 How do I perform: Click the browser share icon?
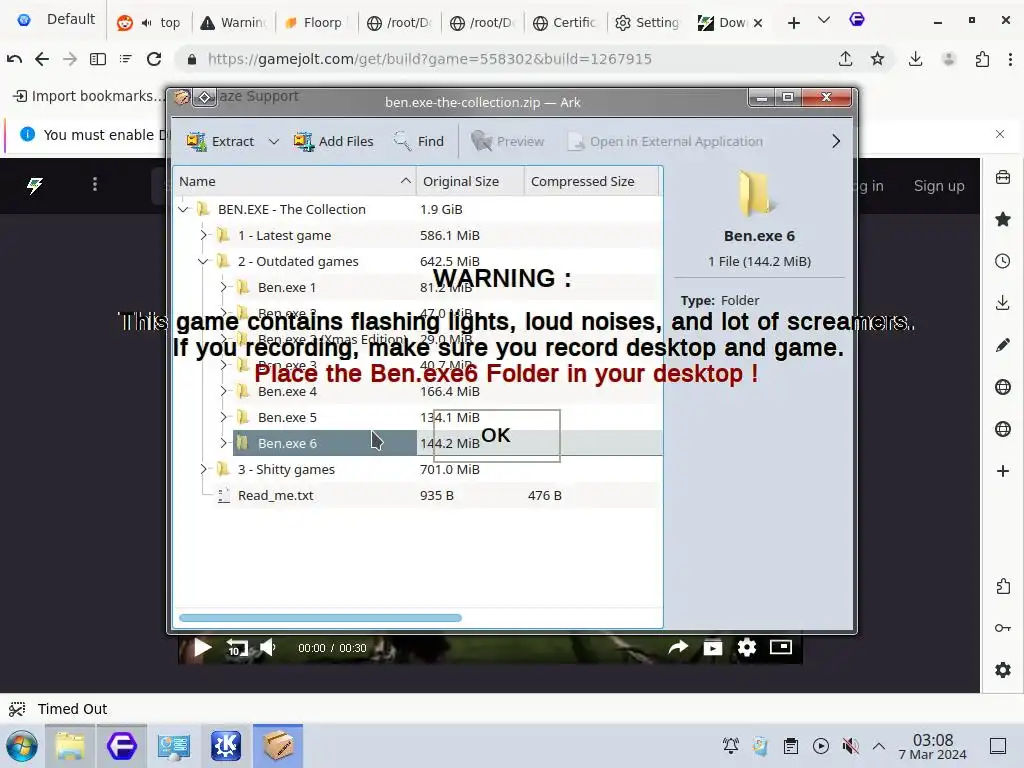tap(845, 59)
